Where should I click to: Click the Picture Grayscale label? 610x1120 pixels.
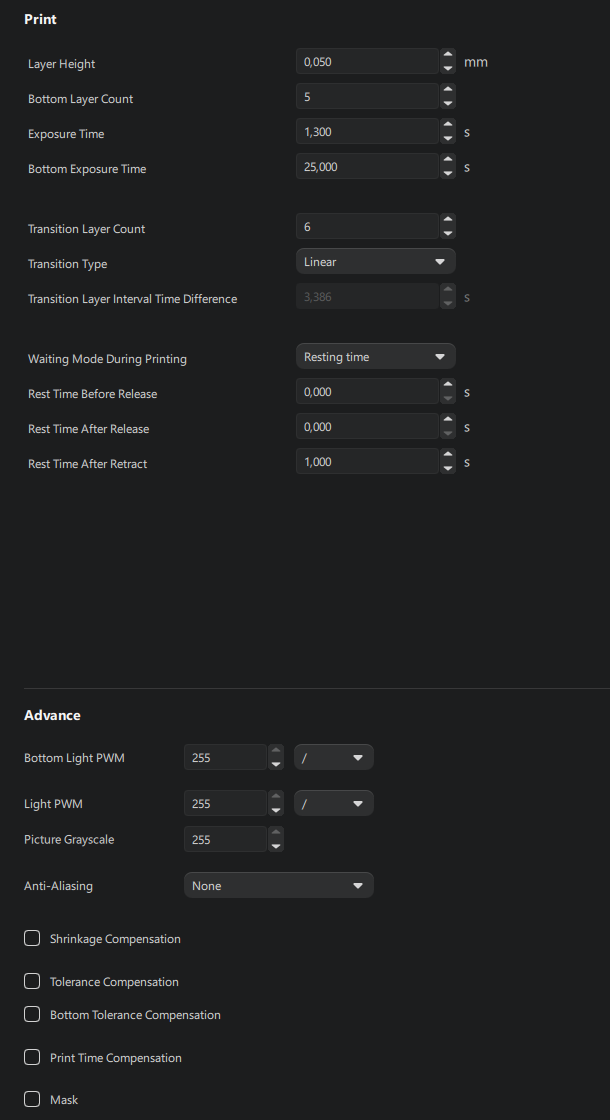(x=69, y=839)
